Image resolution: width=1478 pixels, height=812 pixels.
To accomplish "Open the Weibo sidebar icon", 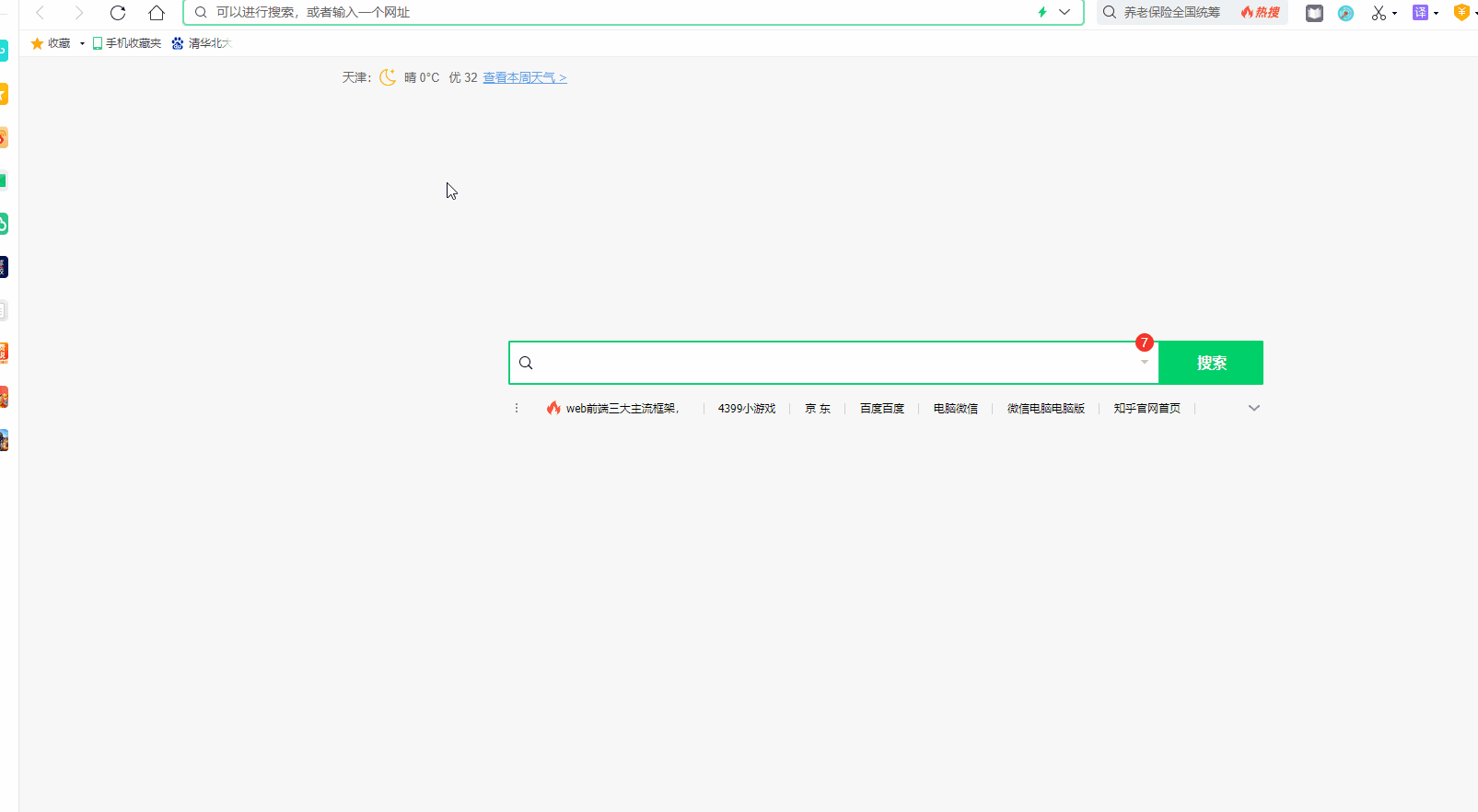I will (x=4, y=137).
